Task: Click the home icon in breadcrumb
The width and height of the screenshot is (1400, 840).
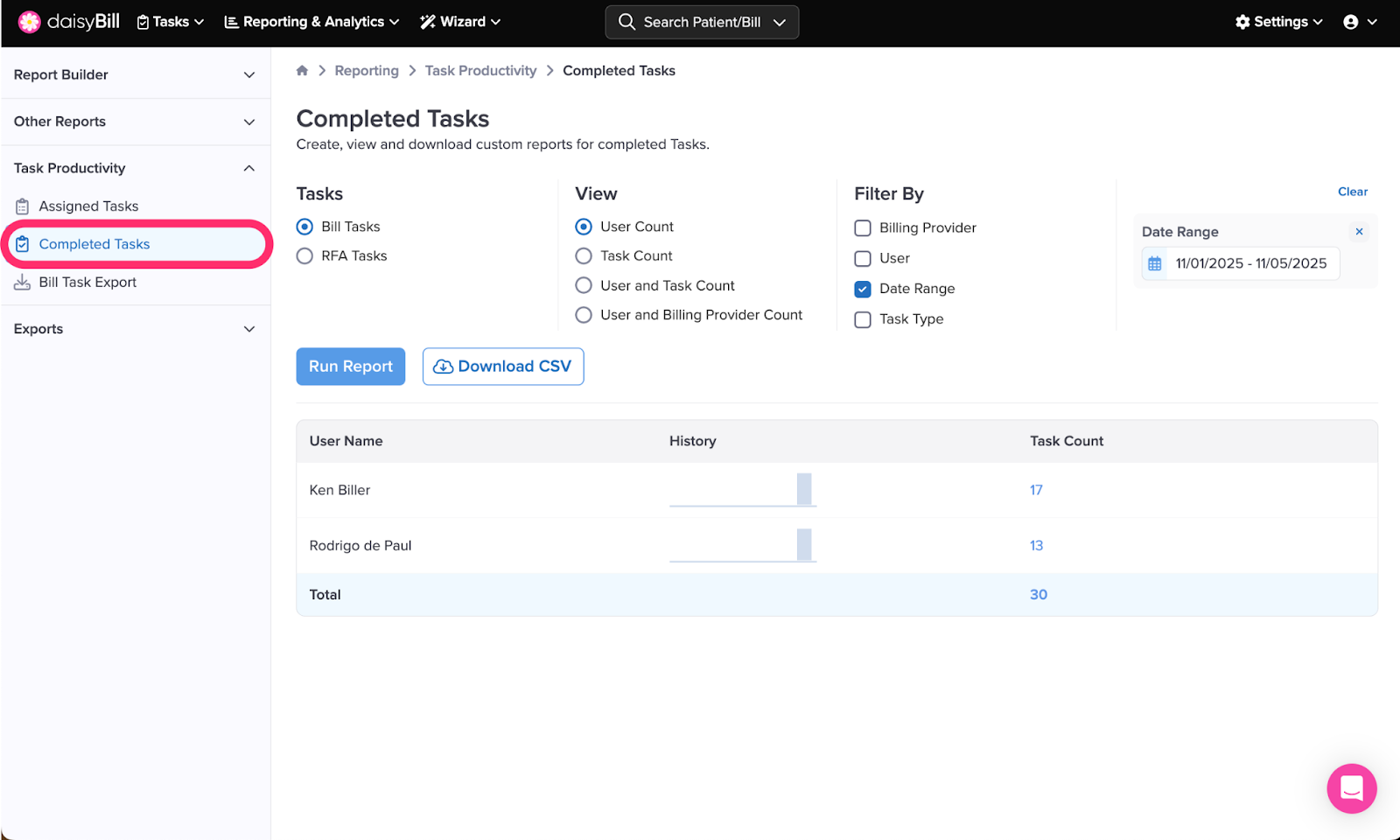Action: [x=302, y=71]
